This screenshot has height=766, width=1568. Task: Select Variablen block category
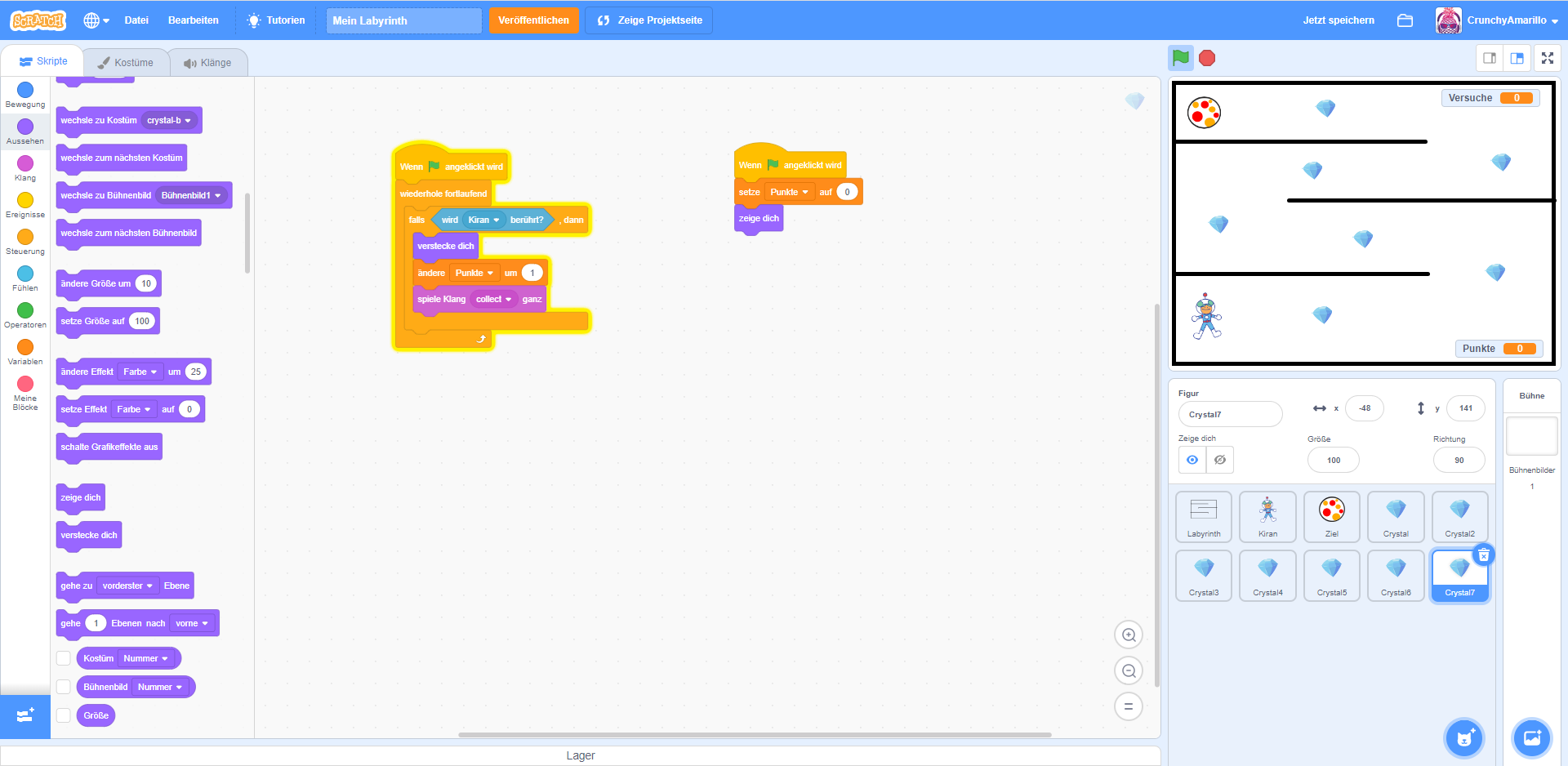click(25, 352)
